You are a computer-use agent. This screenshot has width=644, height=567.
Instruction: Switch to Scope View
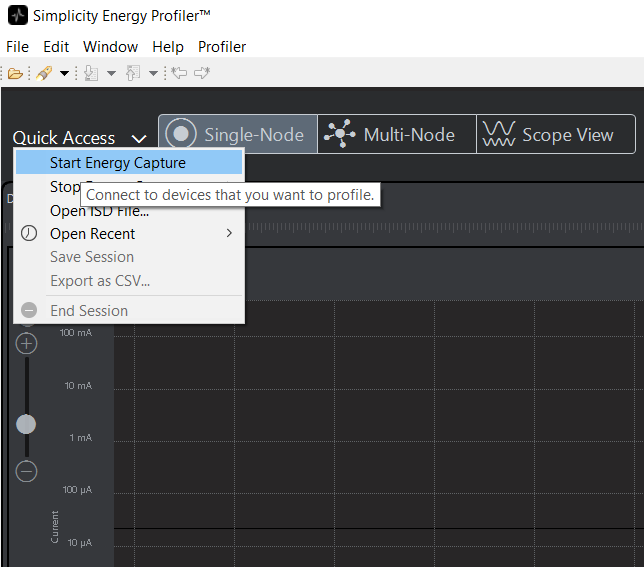tap(554, 134)
